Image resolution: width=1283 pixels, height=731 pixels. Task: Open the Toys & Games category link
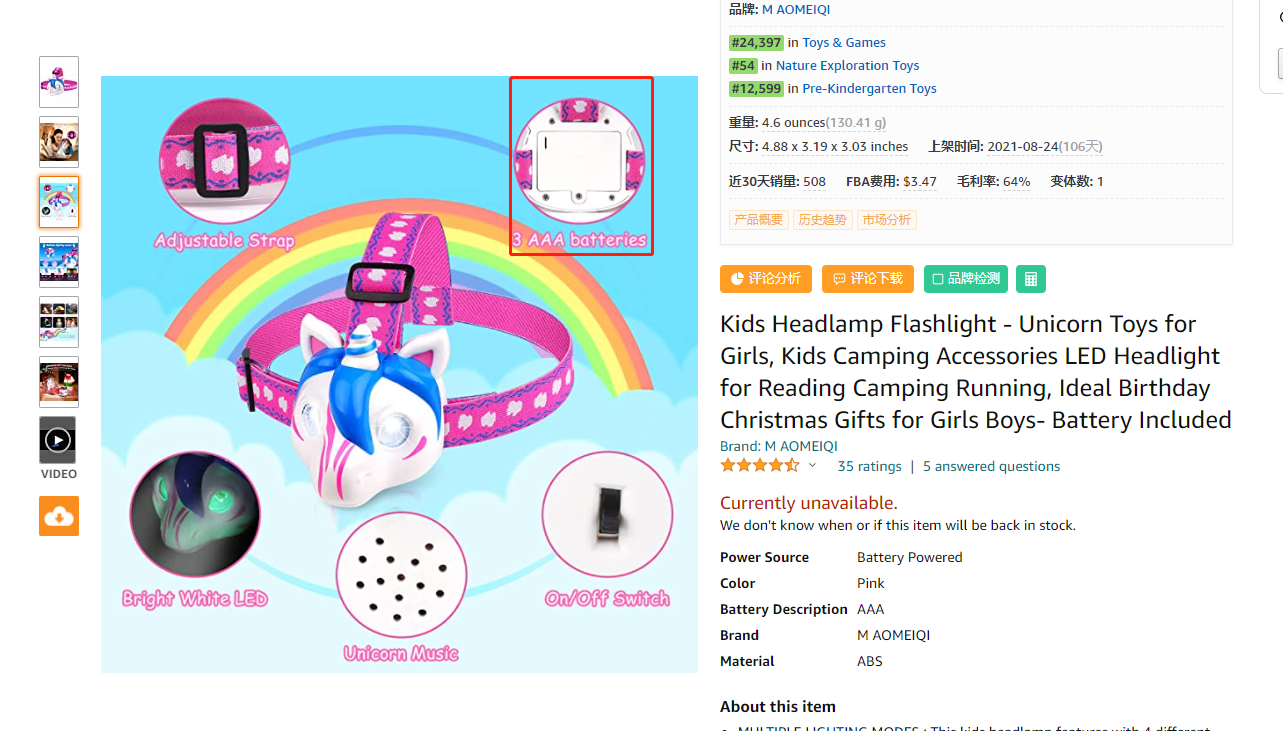coord(844,42)
